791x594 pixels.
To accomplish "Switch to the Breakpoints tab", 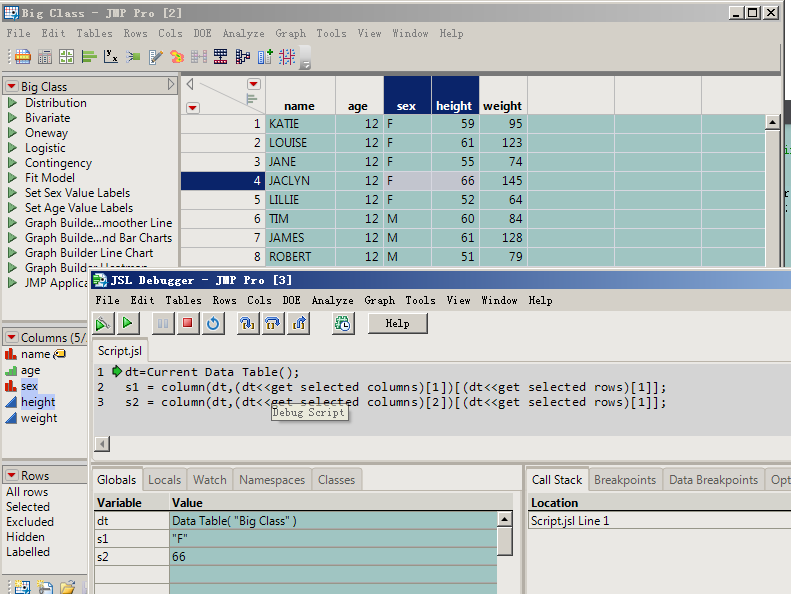I will pyautogui.click(x=625, y=480).
